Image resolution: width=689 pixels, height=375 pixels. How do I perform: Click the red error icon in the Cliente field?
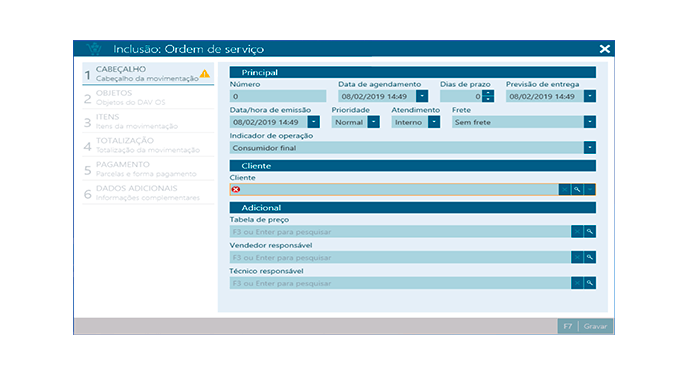tap(236, 189)
